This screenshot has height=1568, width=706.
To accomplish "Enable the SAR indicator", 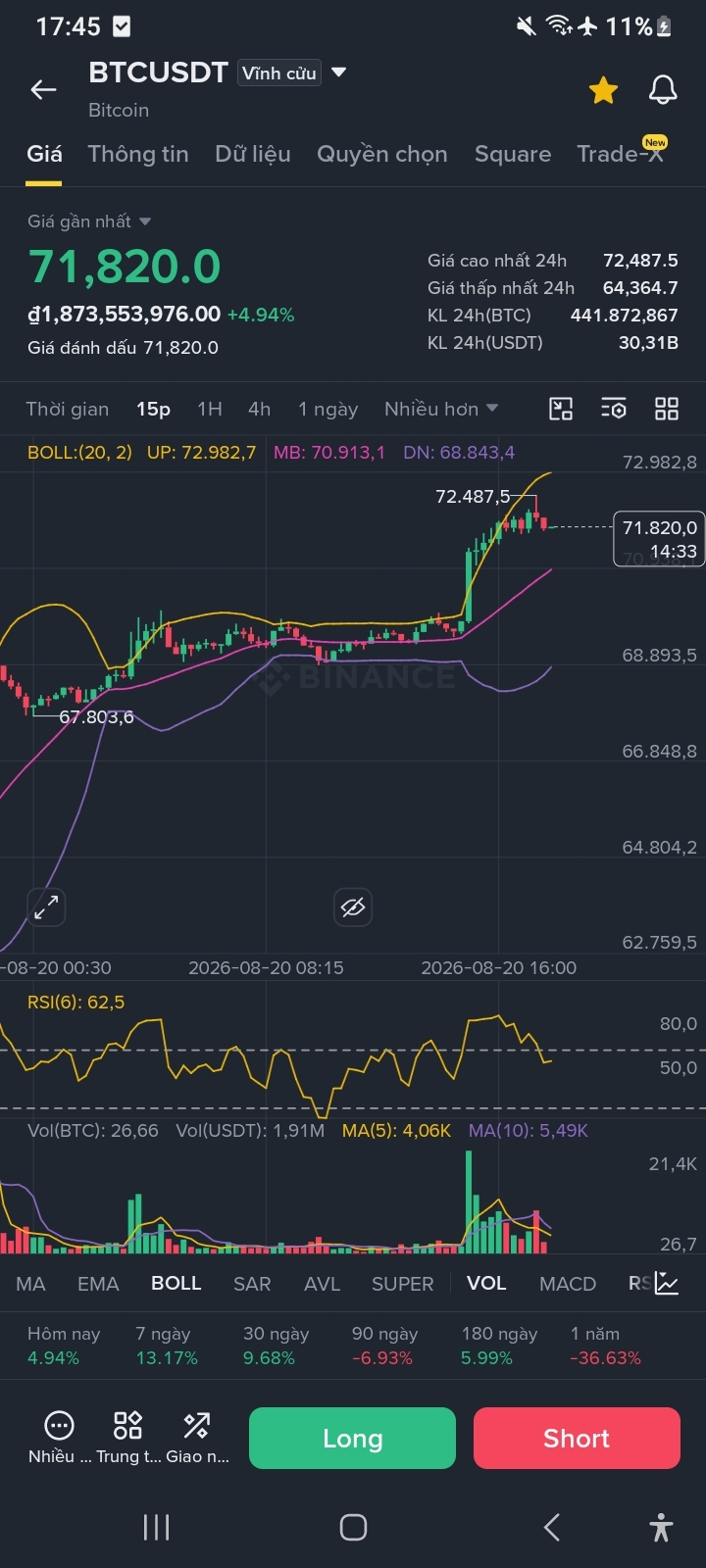I will pyautogui.click(x=252, y=1284).
